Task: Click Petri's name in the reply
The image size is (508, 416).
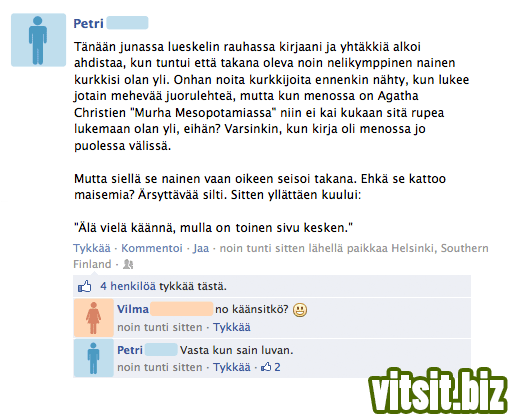Action: (130, 350)
